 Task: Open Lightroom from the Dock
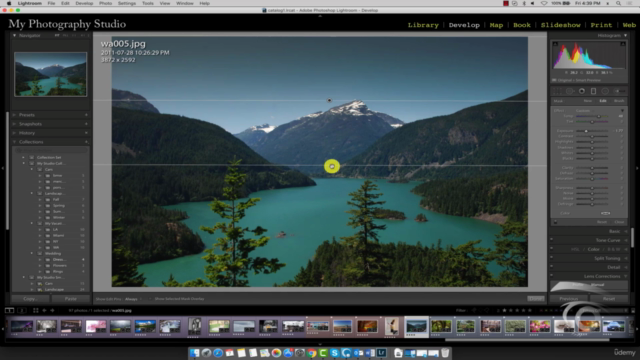click(x=382, y=352)
